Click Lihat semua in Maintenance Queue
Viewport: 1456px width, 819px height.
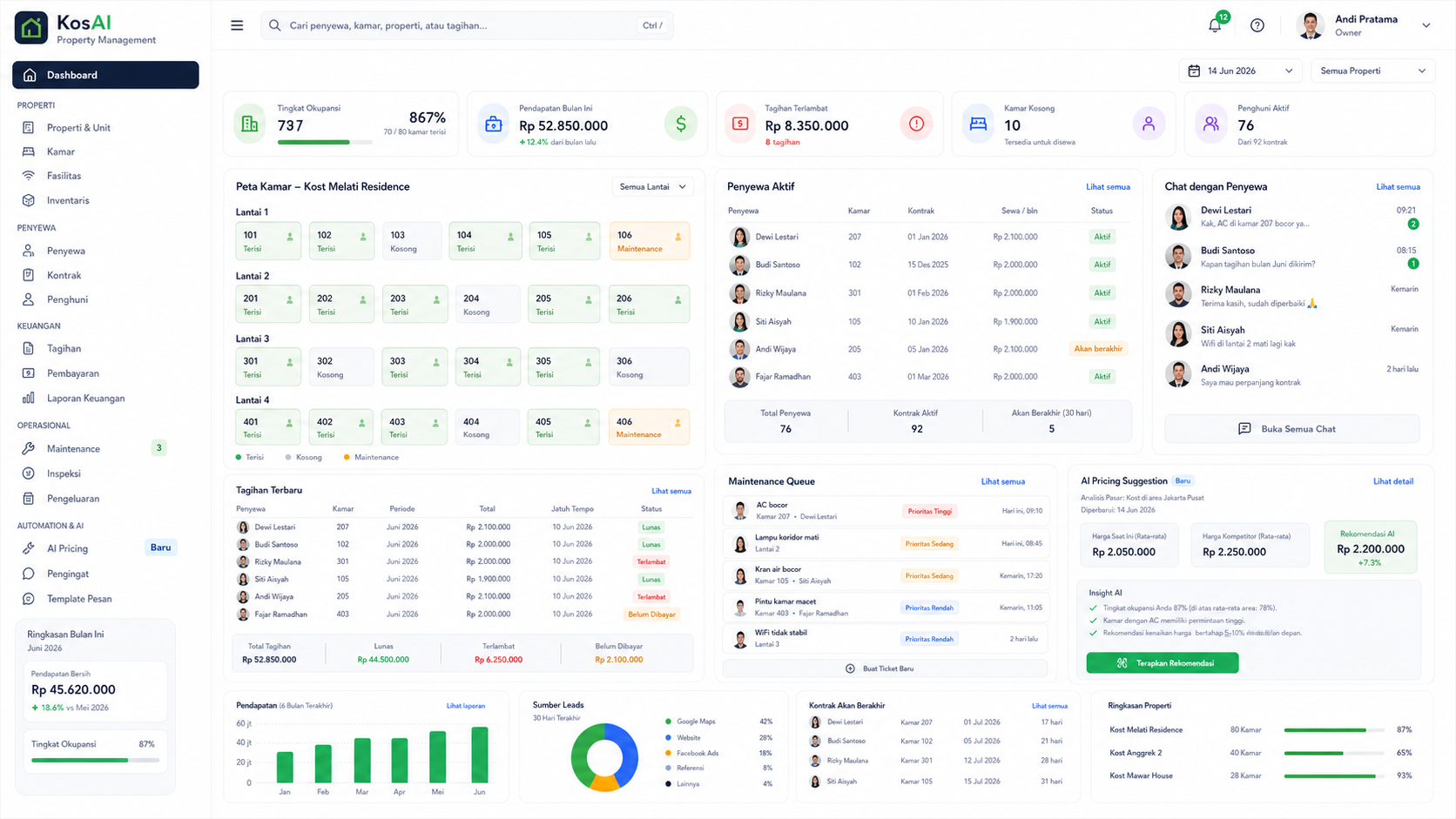1003,481
